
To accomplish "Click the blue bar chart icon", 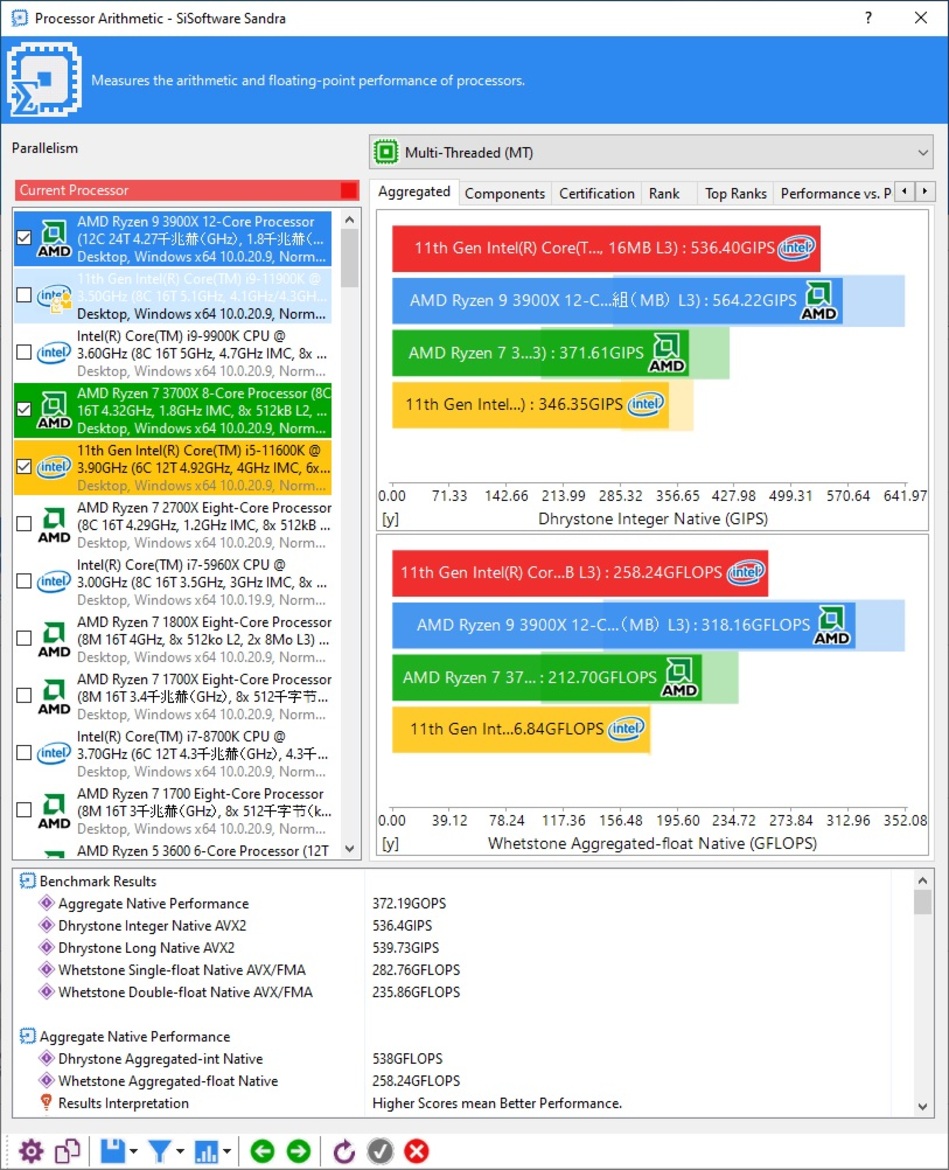I will point(206,1151).
